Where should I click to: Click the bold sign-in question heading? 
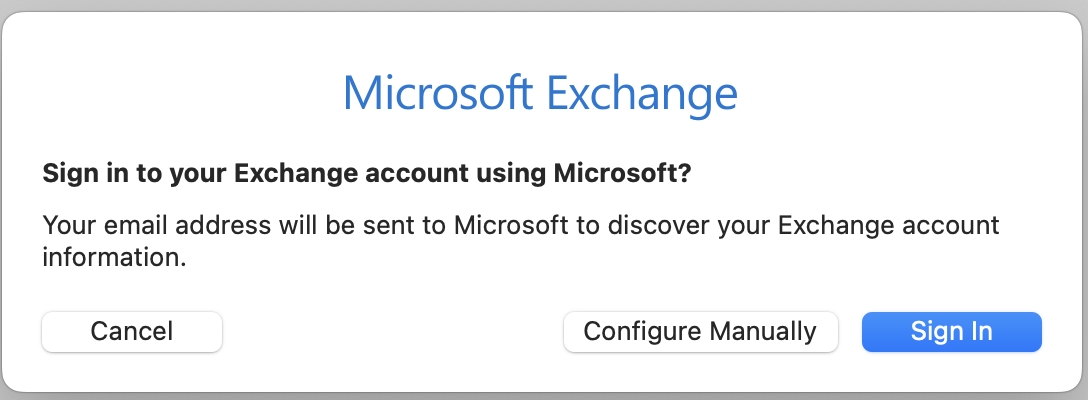(x=367, y=173)
